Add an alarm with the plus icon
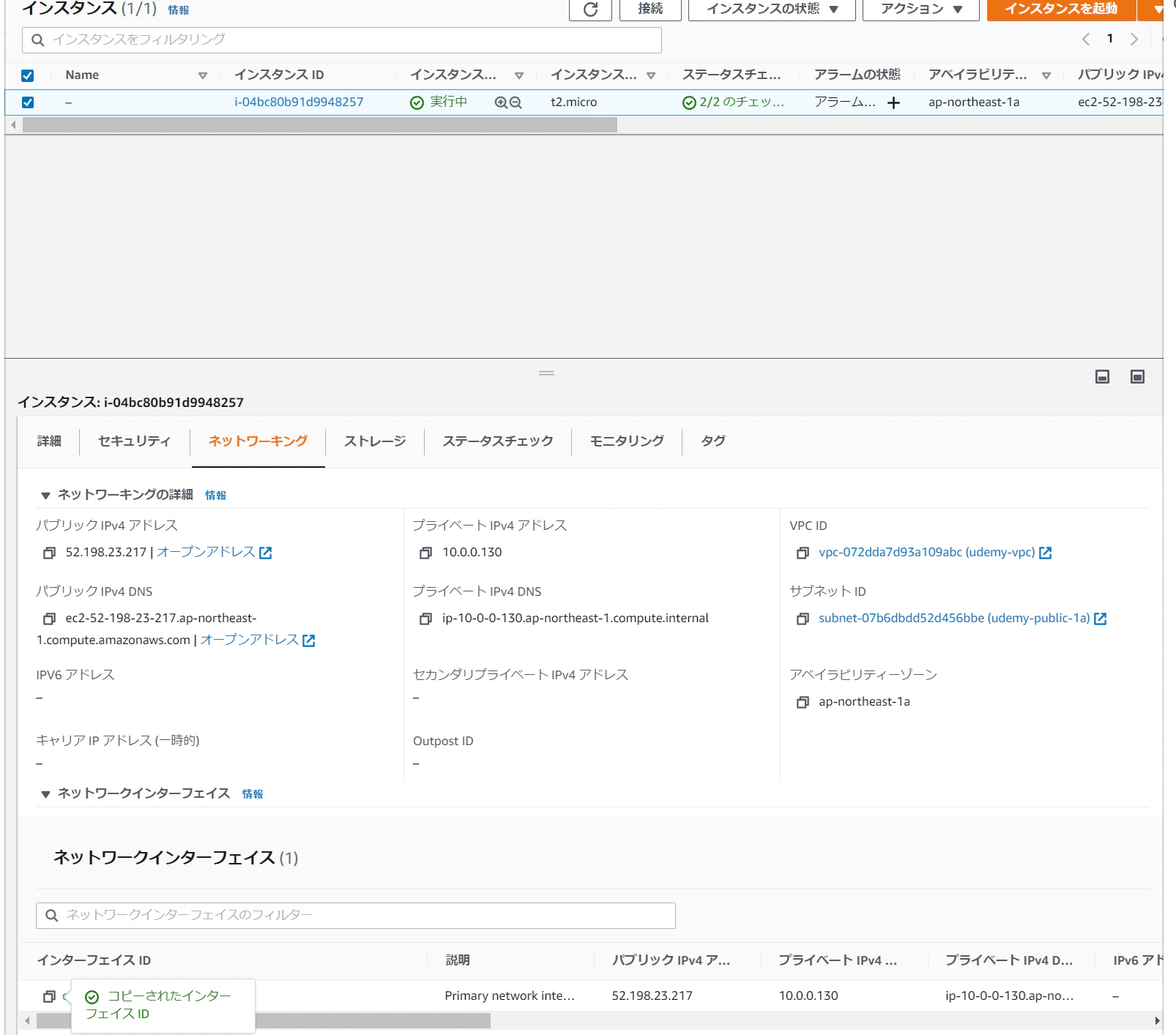Screen dimensions: 1176x1035 coord(893,102)
